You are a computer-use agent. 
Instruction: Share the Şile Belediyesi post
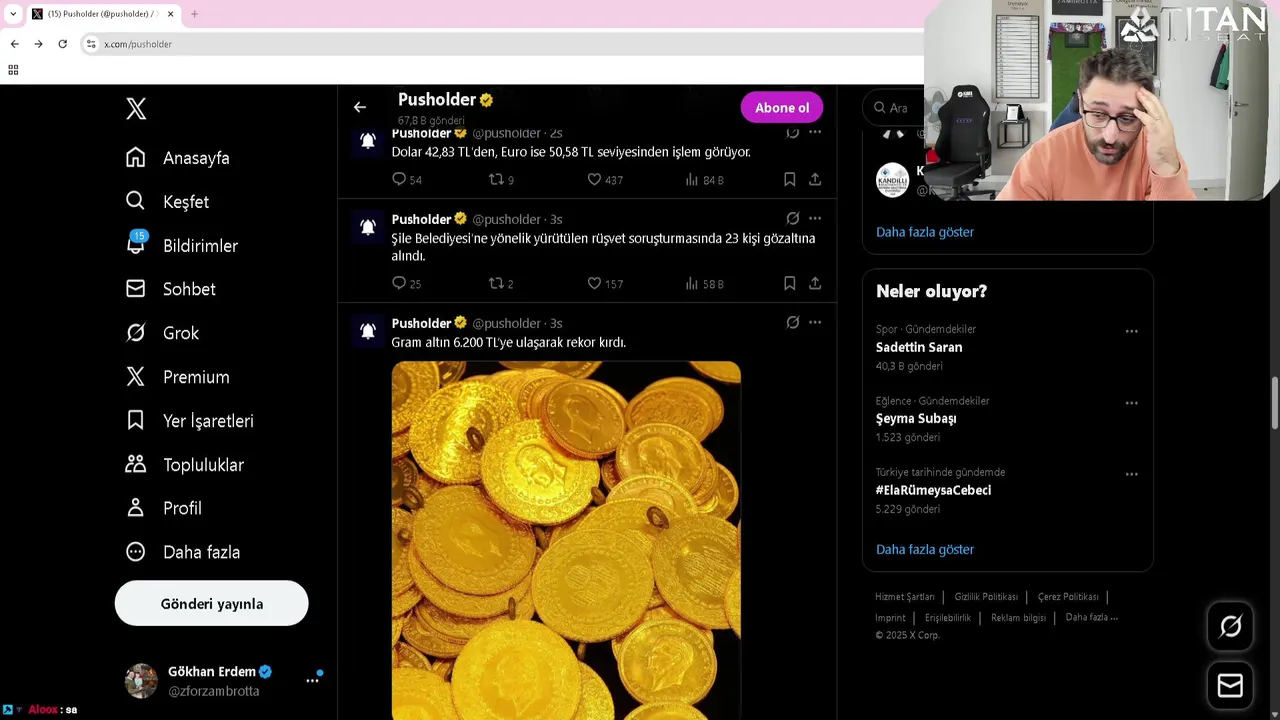point(815,284)
